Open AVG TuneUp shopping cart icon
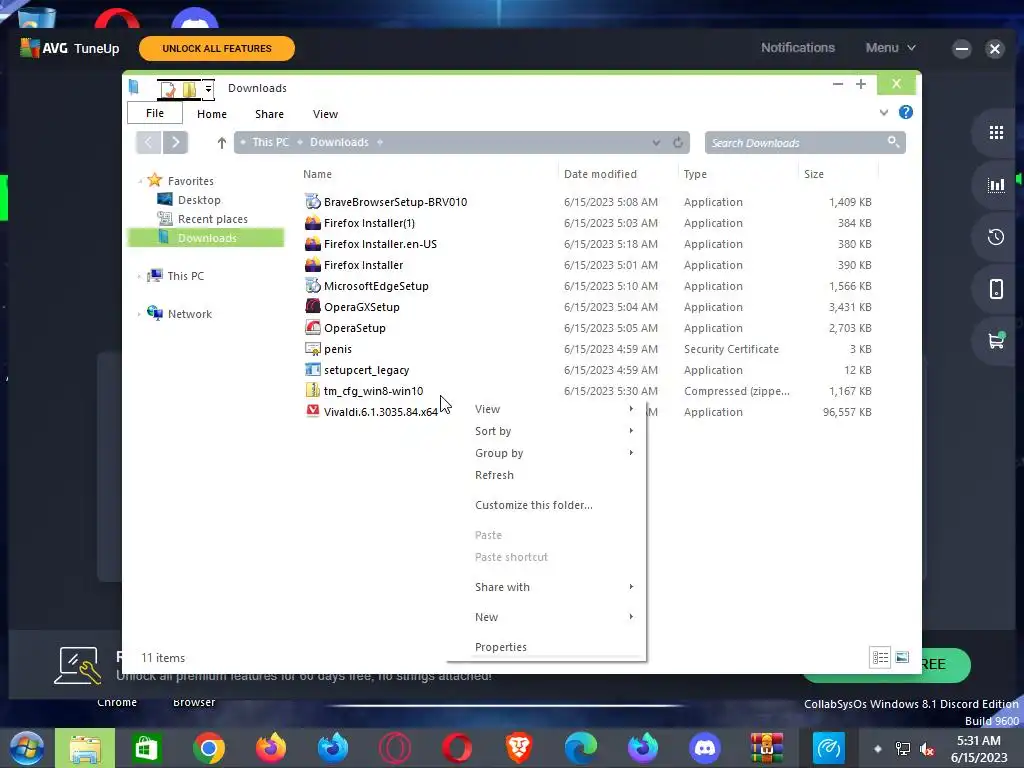This screenshot has height=768, width=1024. pos(996,340)
